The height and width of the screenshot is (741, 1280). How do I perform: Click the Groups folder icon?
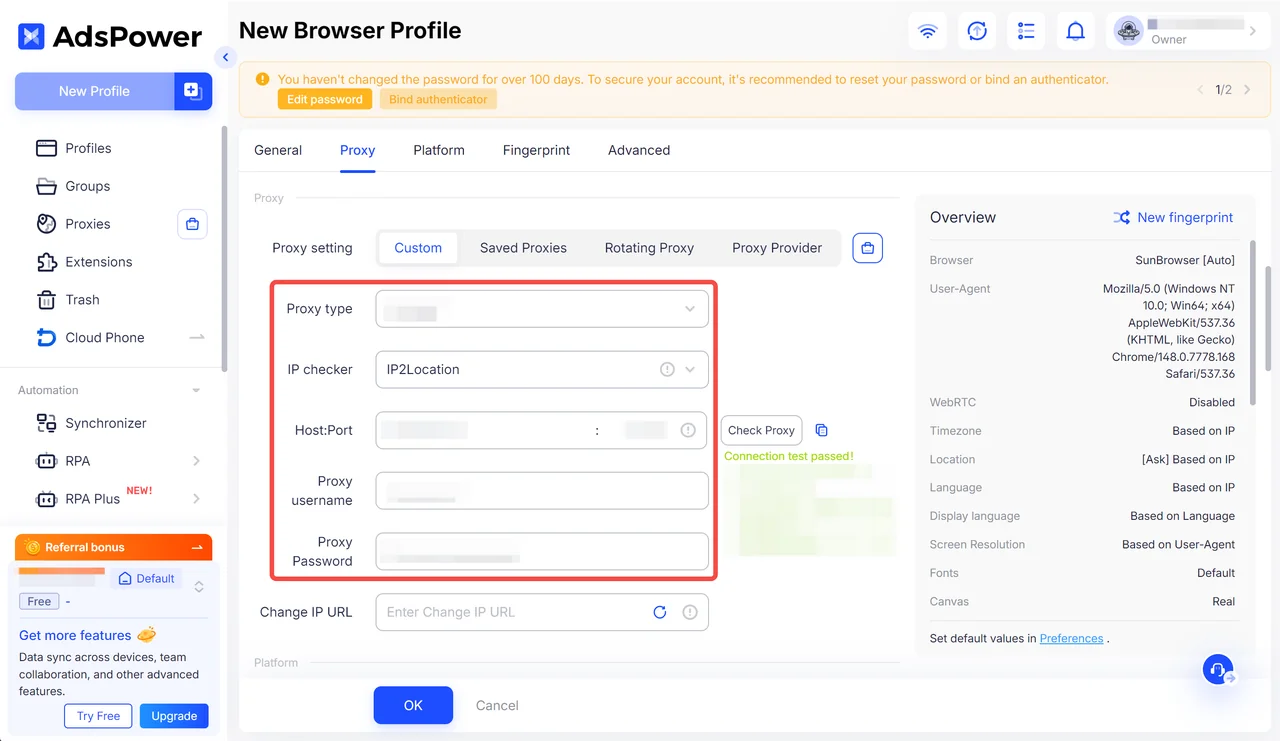46,186
